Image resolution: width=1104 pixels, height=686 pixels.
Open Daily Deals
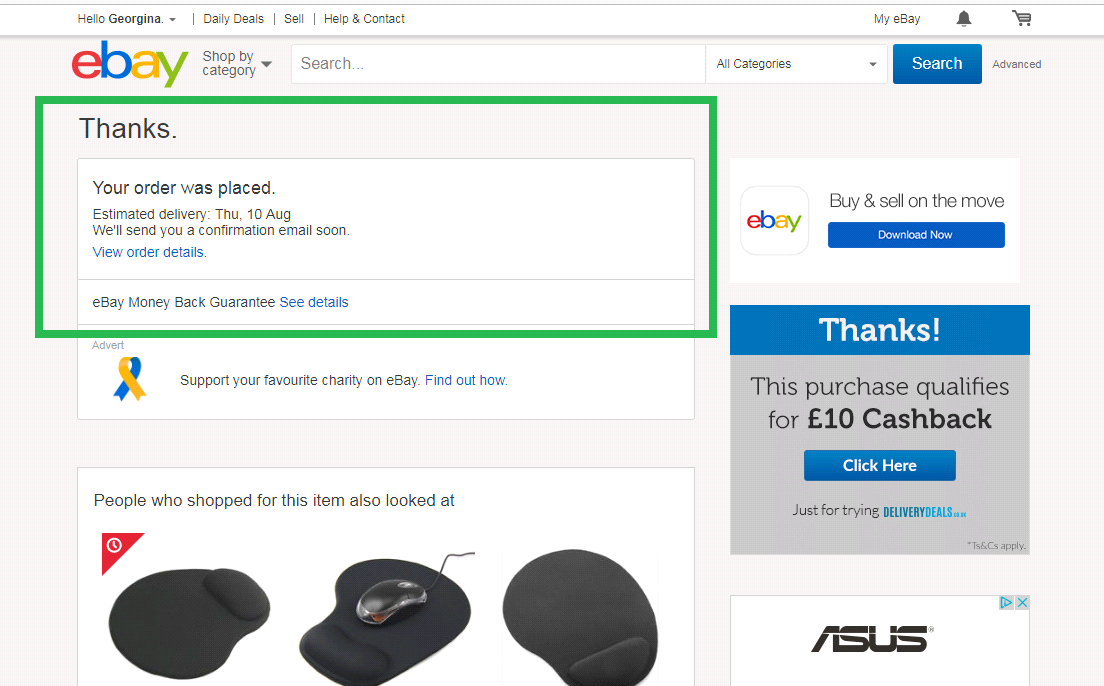(234, 19)
